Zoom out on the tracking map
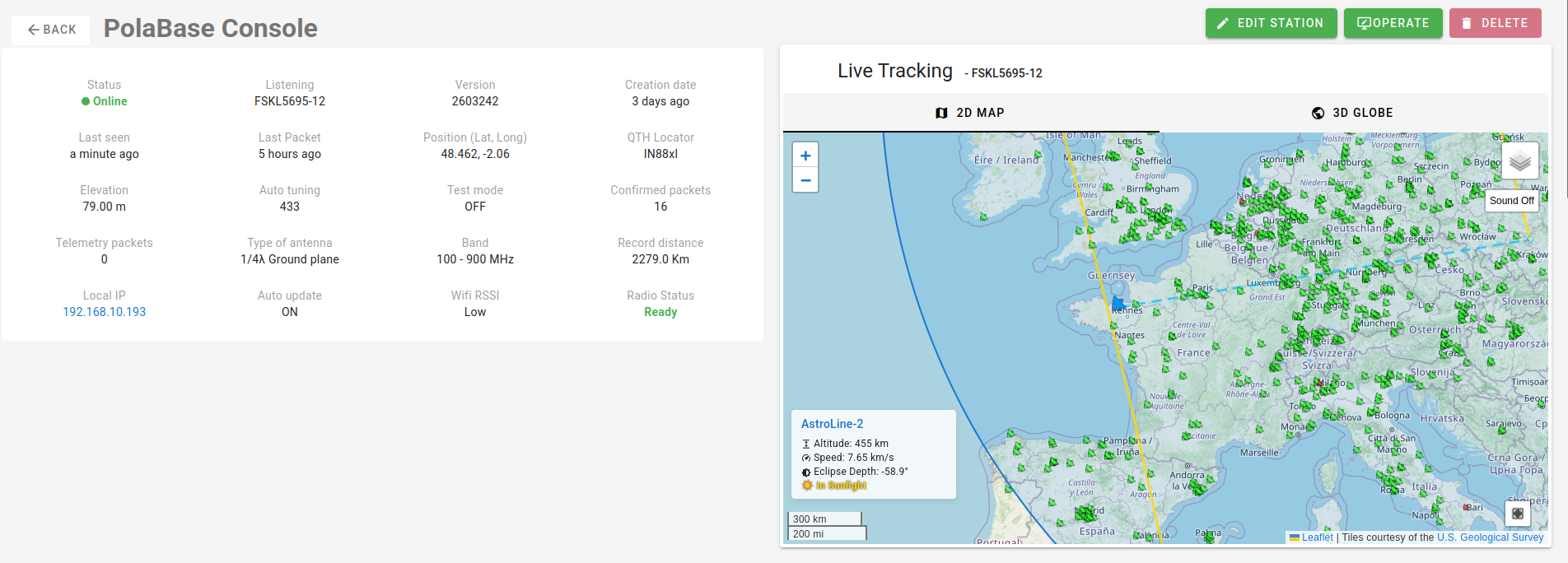This screenshot has width=1568, height=563. [x=805, y=180]
